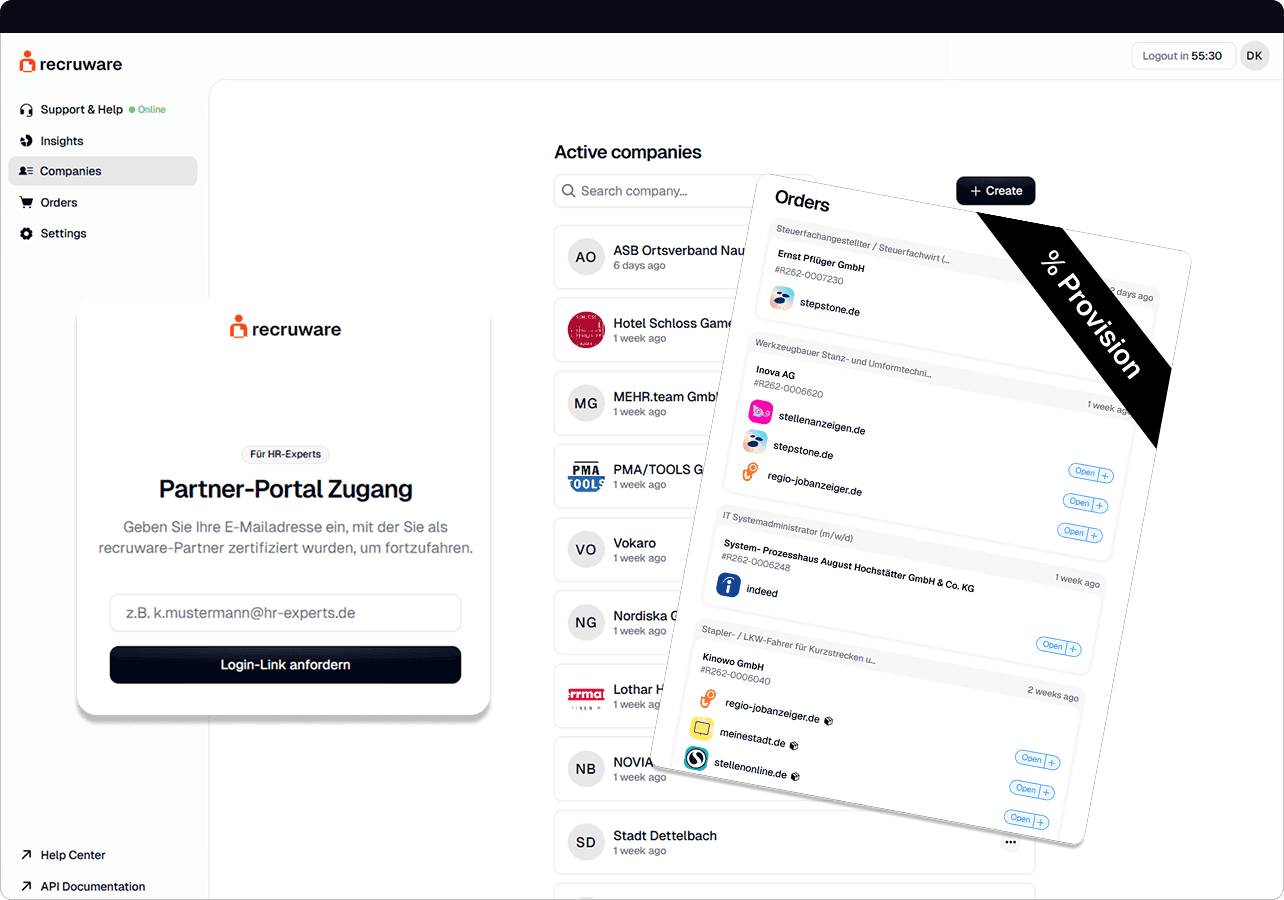1284x900 pixels.
Task: Click the Logout timer button
Action: pos(1183,56)
